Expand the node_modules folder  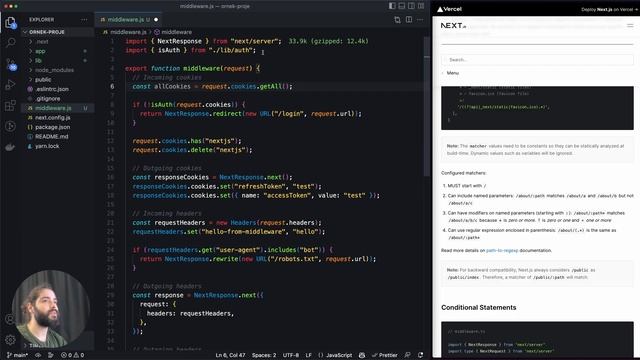58,70
